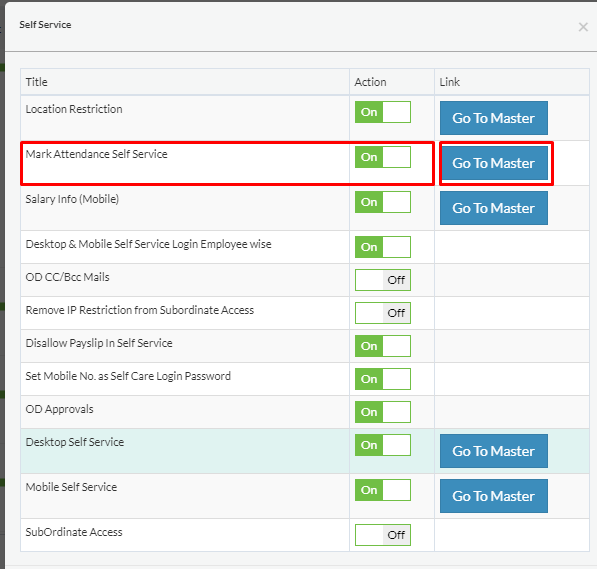Viewport: 597px width, 569px height.
Task: Enable the OD CC/Bcc Mails switch
Action: click(x=383, y=280)
